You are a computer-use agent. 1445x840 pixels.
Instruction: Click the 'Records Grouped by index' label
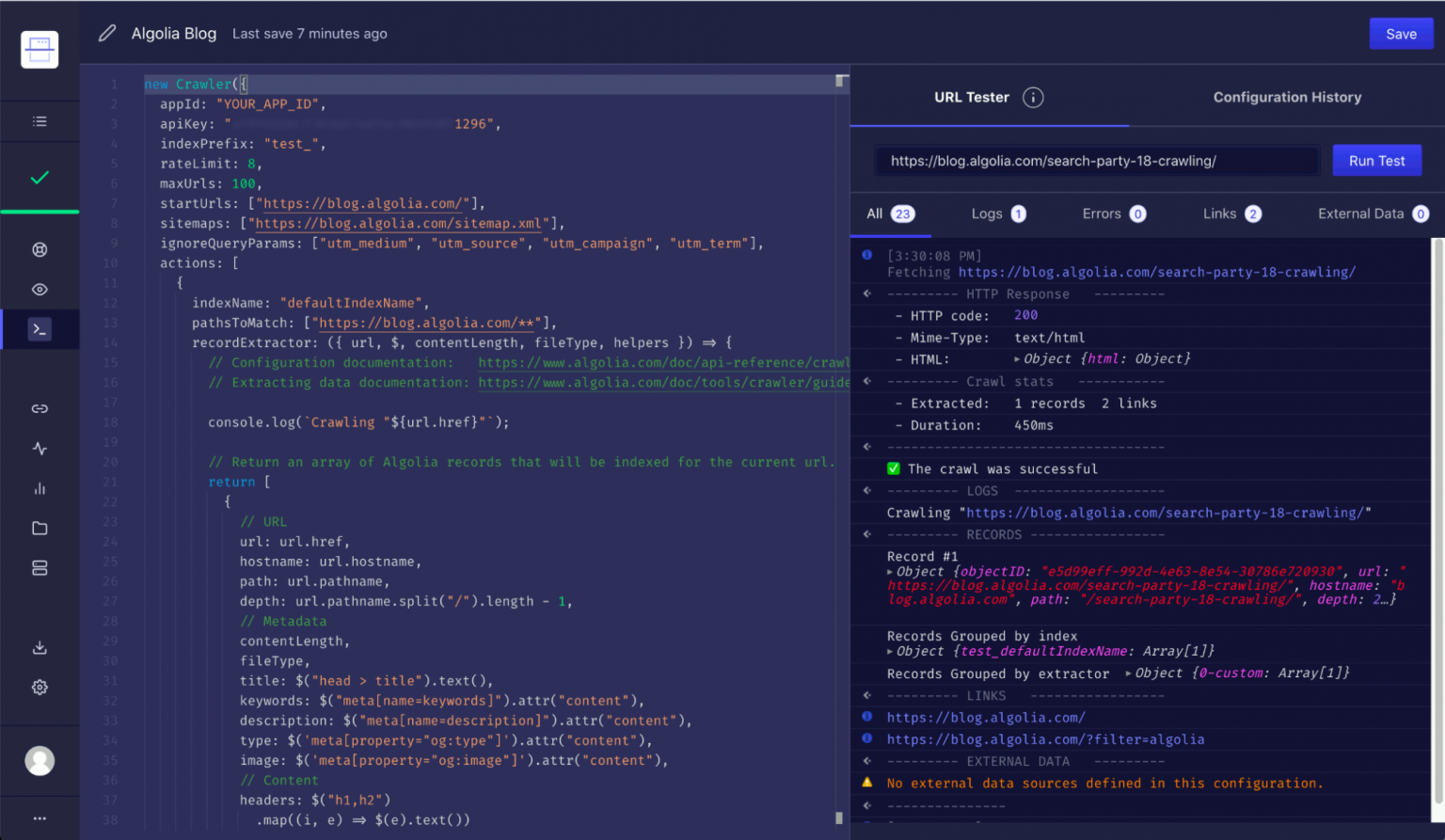tap(982, 636)
